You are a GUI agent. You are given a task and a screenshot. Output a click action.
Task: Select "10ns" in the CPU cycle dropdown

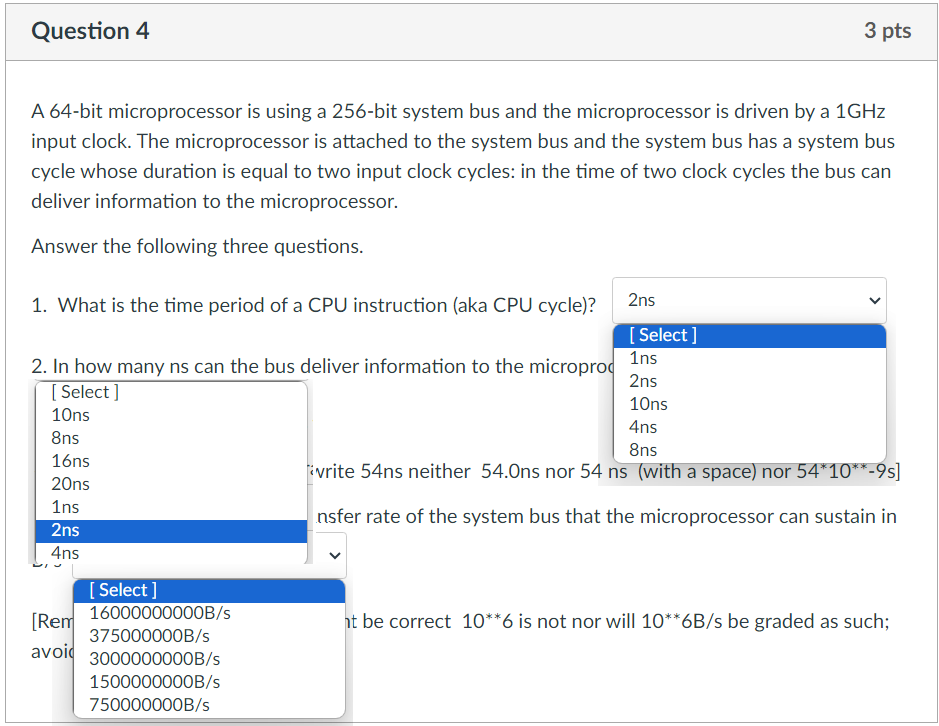coord(647,403)
